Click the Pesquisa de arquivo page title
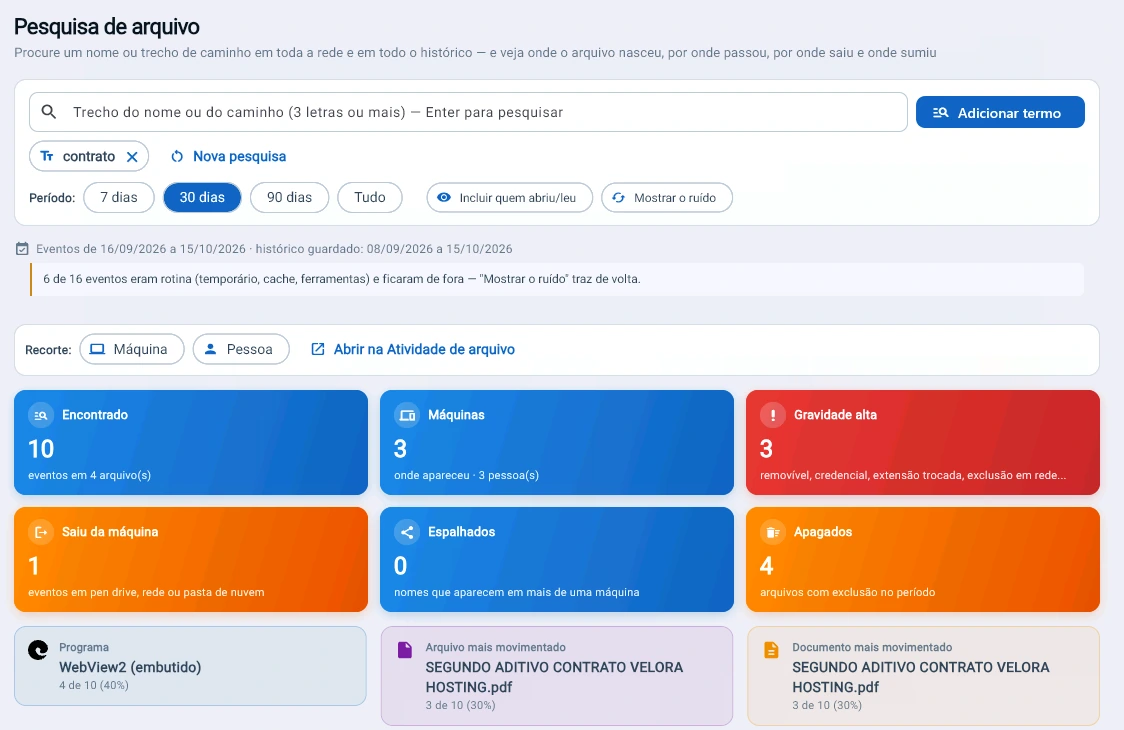 [107, 27]
